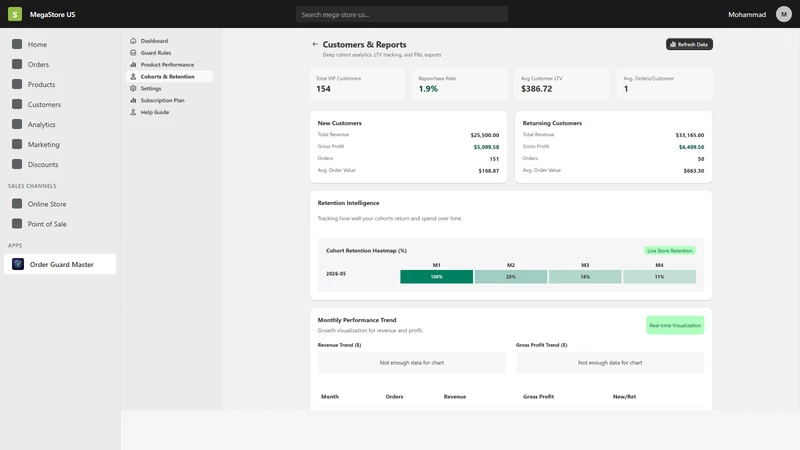The height and width of the screenshot is (450, 800).
Task: Click the Repurchase Rate 1.9% card
Action: 460,84
